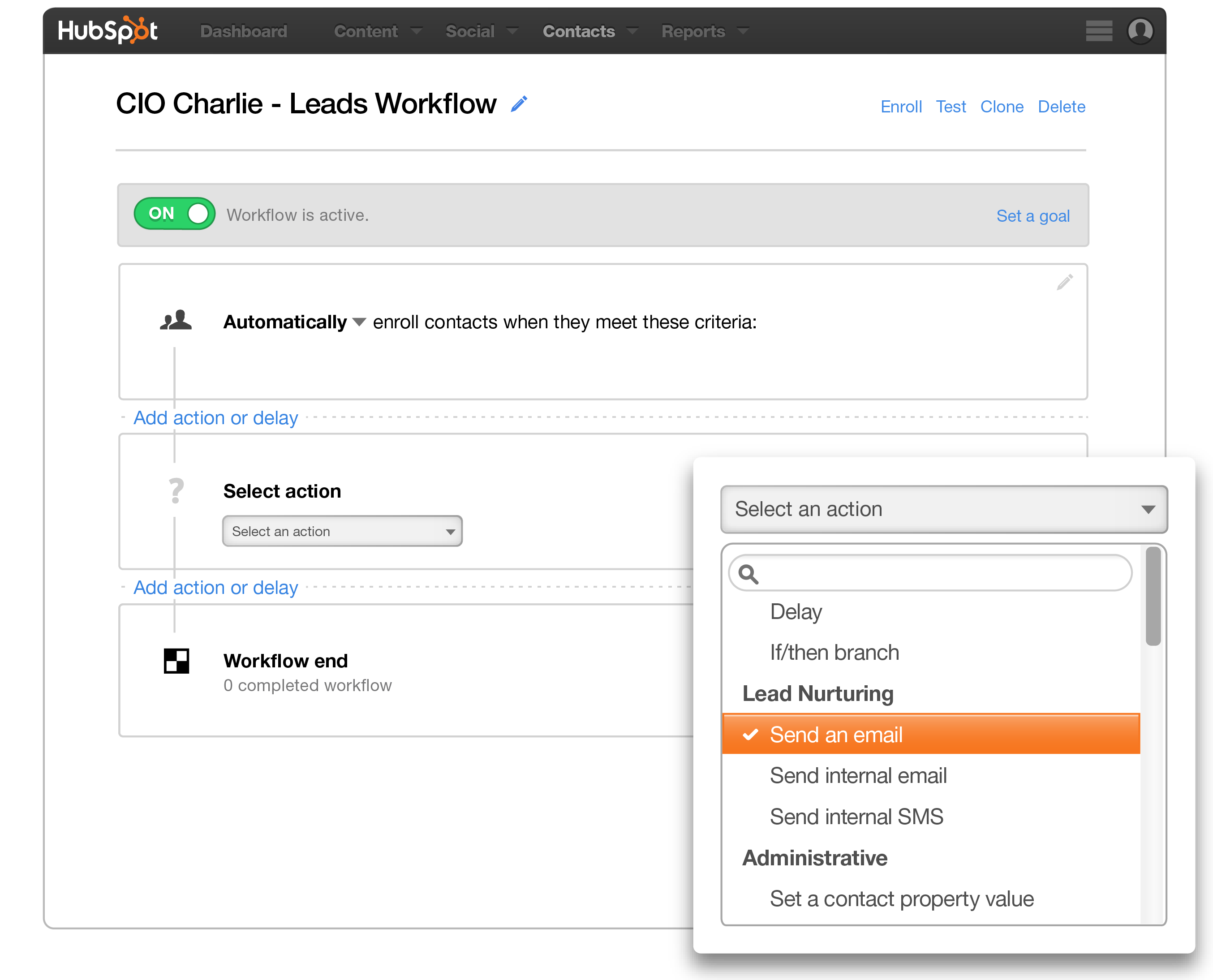Open the large Select an action combo box
The image size is (1213, 980).
[943, 509]
